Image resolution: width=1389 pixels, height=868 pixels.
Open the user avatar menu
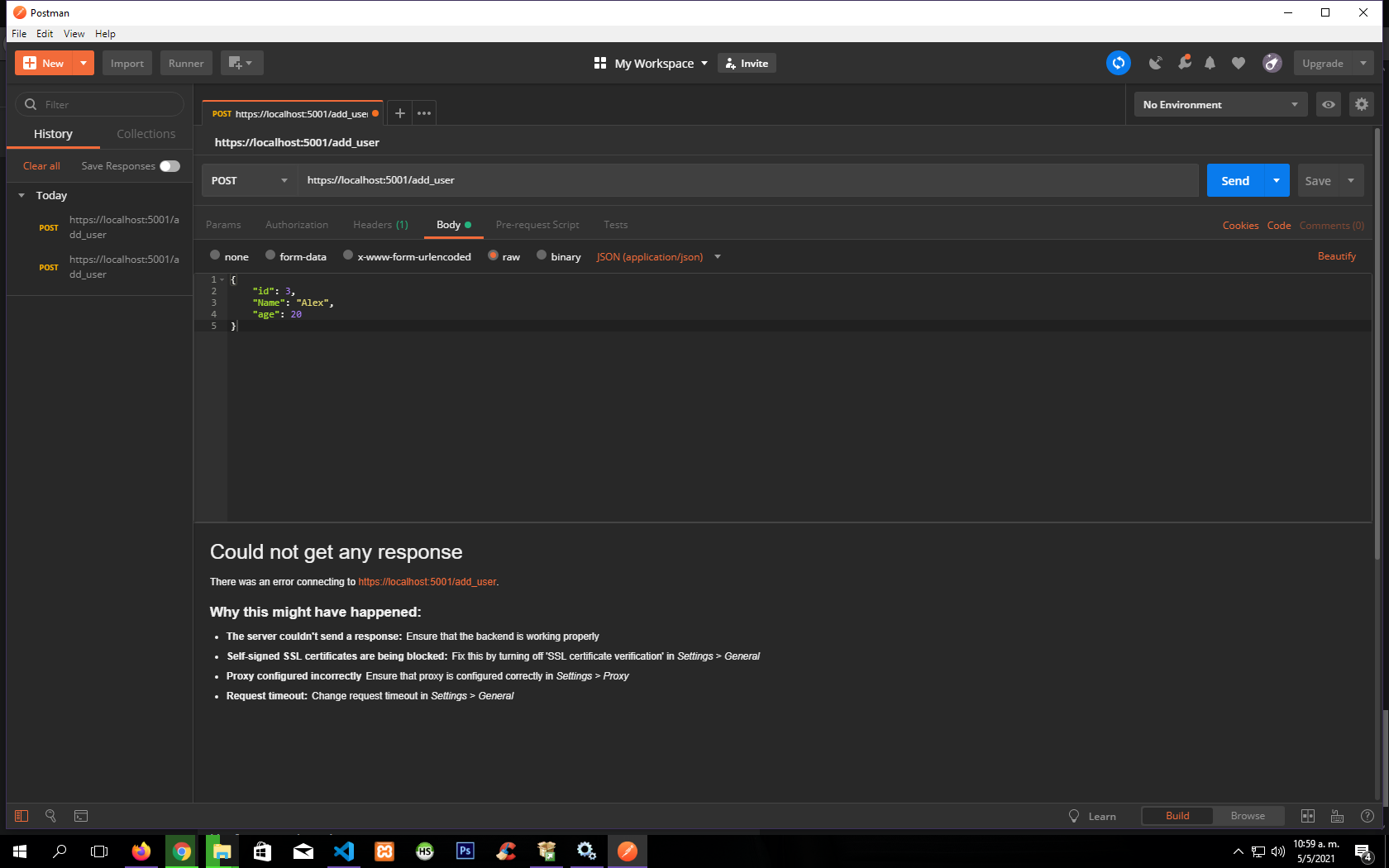click(1272, 63)
